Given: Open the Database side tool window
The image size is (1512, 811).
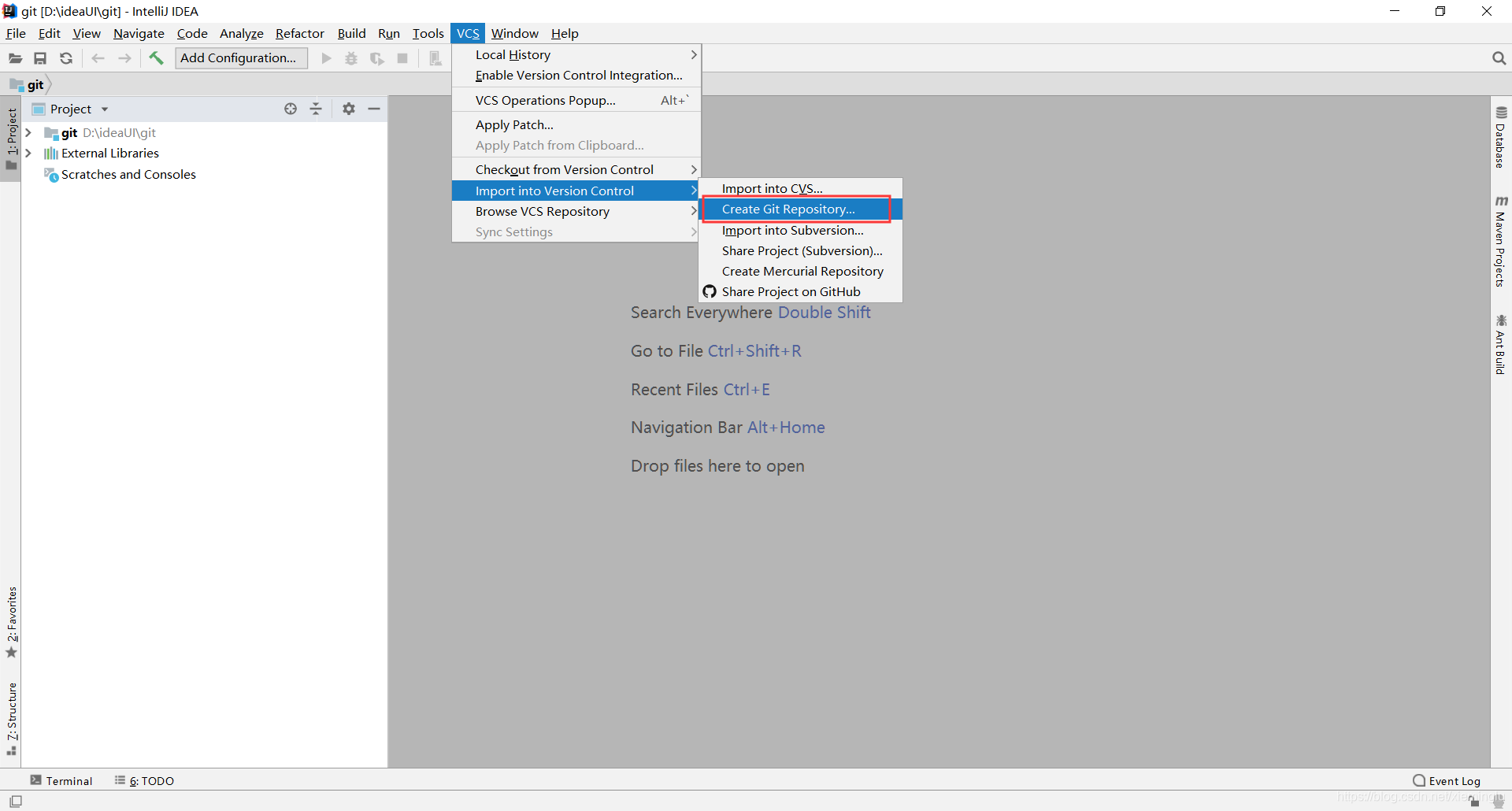Looking at the screenshot, I should 1501,138.
